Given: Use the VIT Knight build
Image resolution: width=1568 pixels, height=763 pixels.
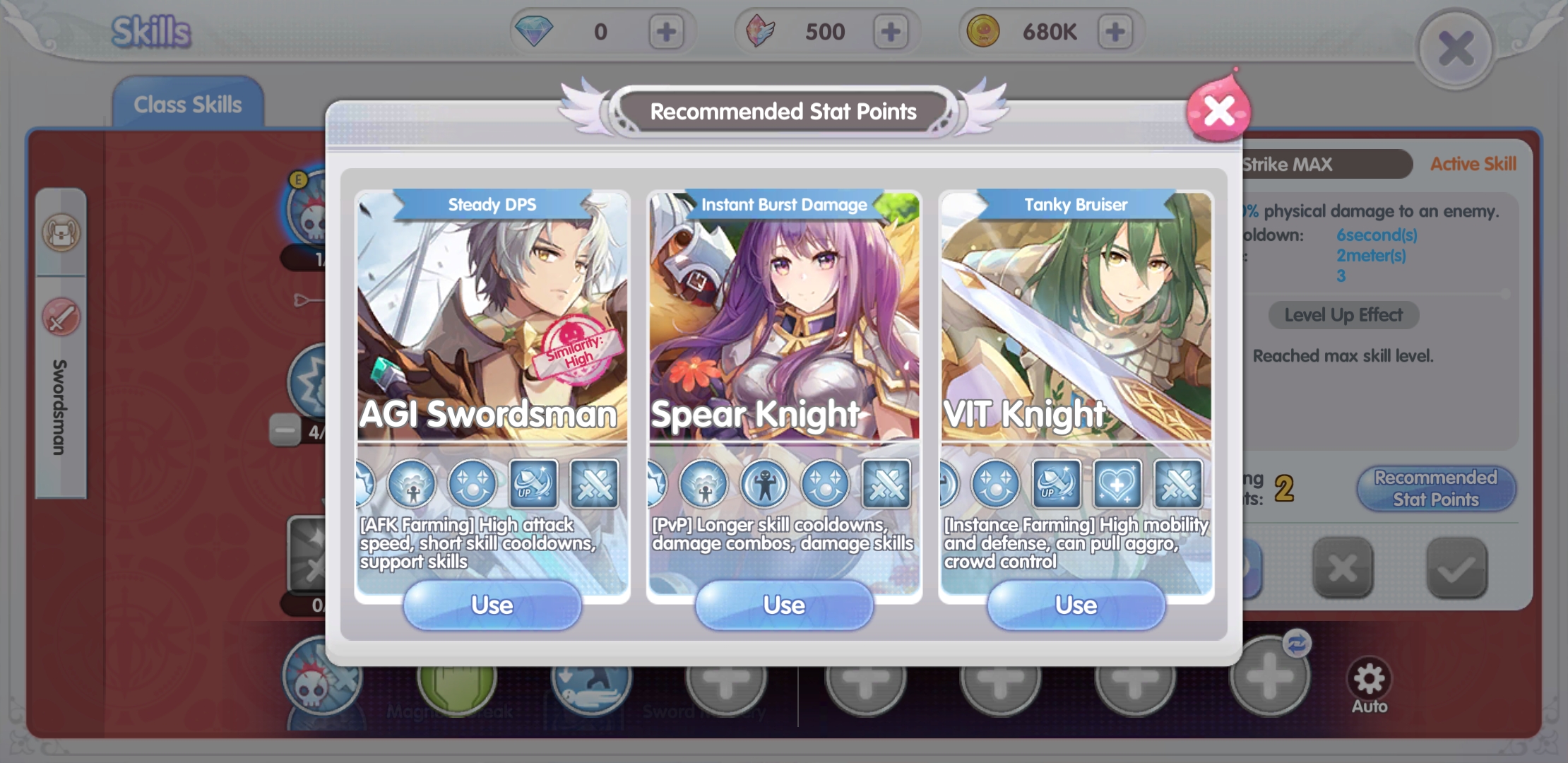Looking at the screenshot, I should point(1076,605).
